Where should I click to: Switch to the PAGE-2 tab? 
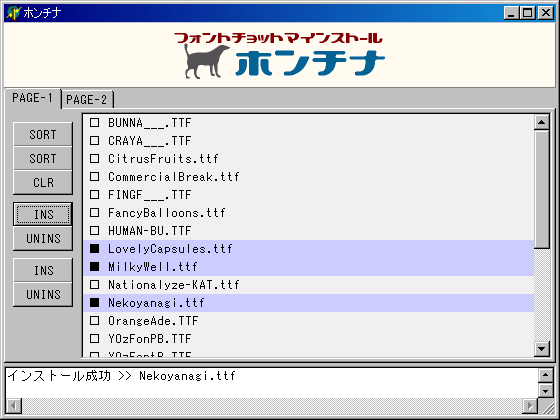coord(87,100)
